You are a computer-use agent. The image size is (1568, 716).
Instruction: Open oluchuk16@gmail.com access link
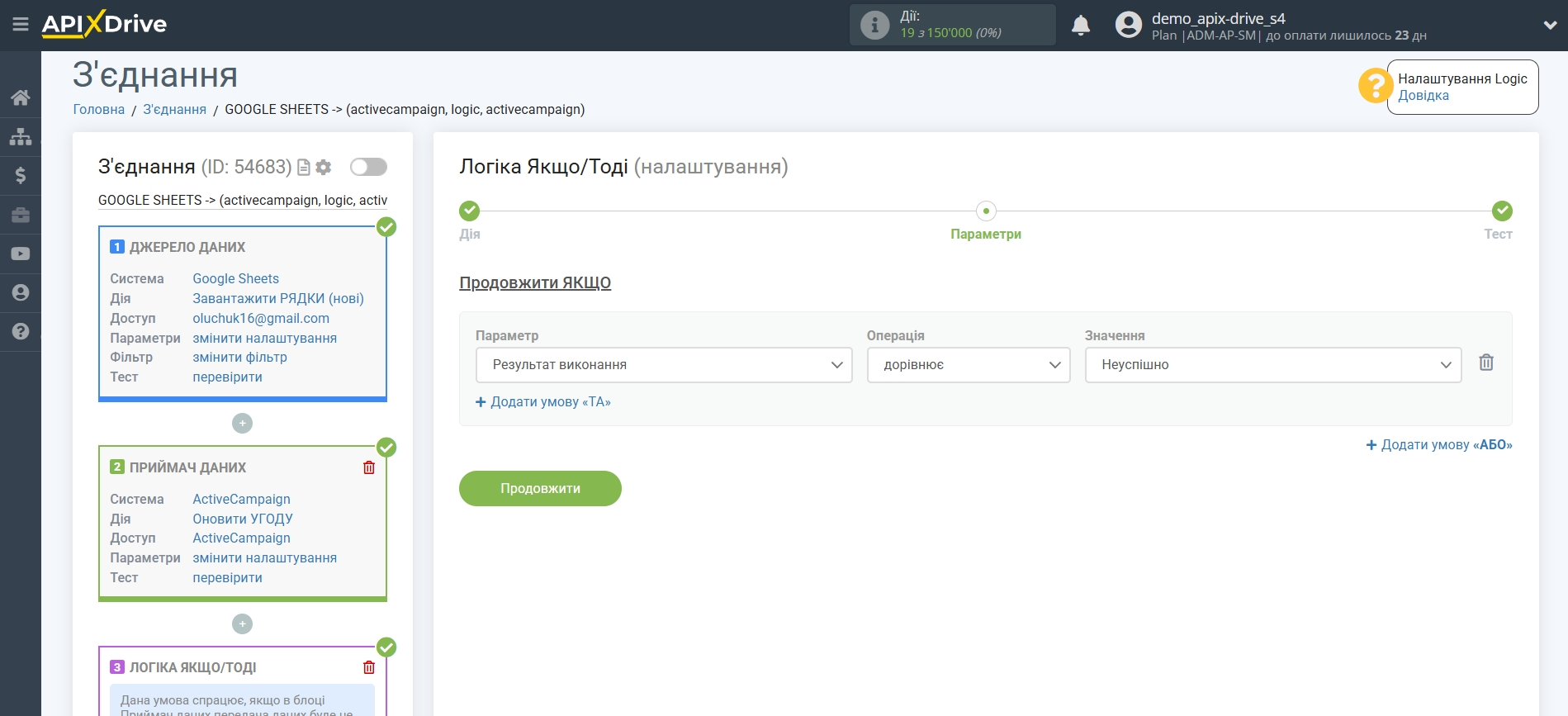[261, 319]
